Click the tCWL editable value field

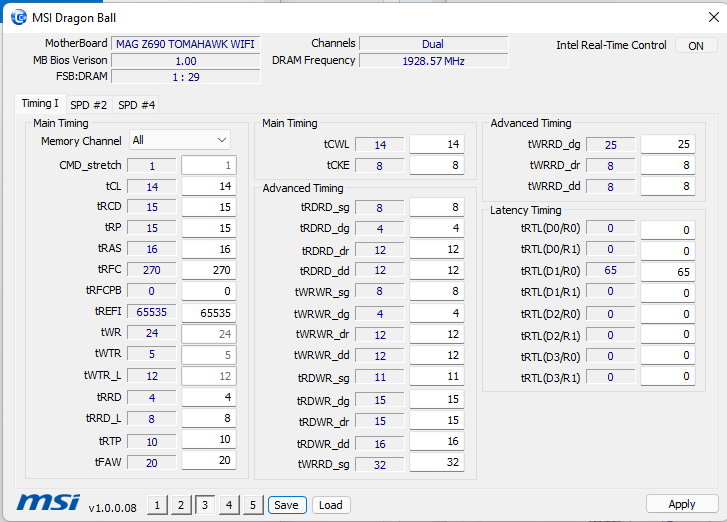[437, 144]
